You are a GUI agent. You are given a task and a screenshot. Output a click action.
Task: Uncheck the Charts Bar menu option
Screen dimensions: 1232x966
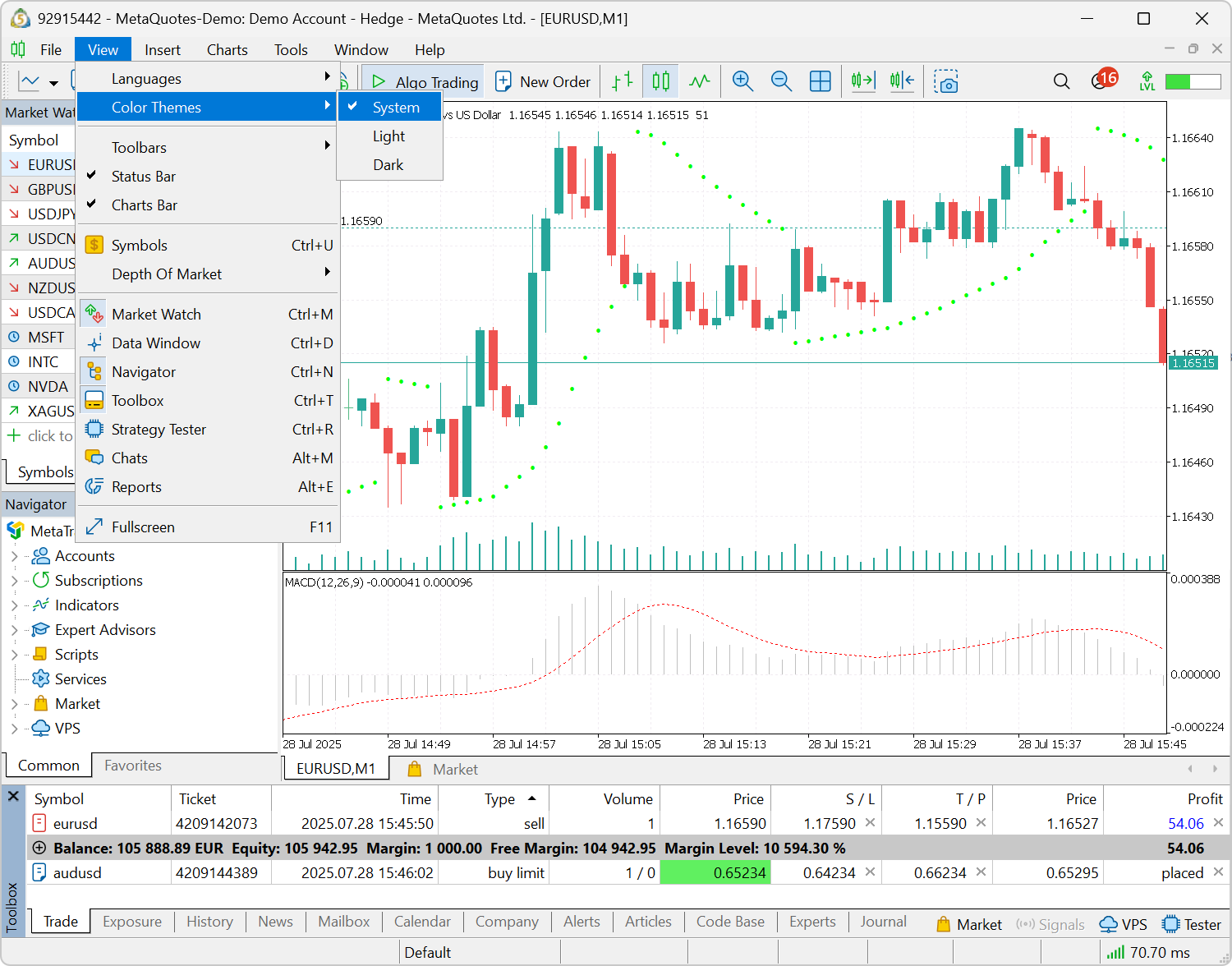tap(145, 205)
